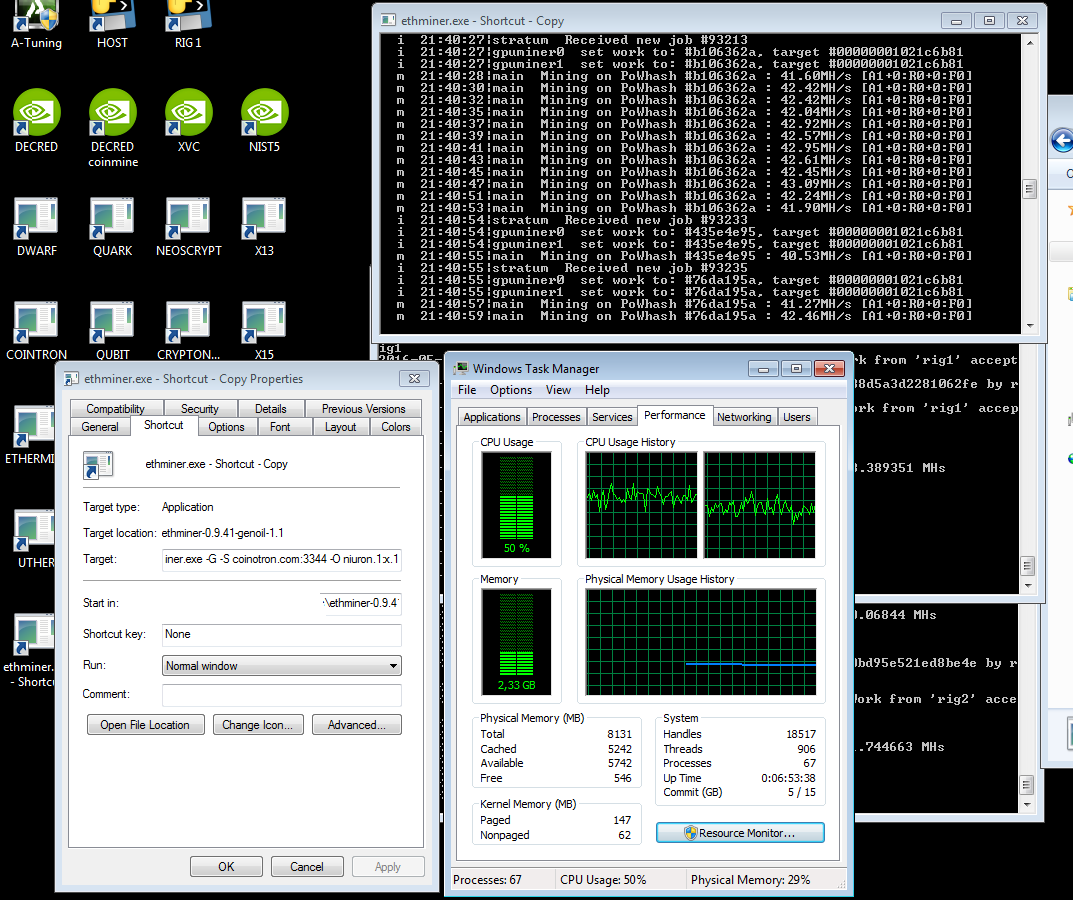Click the browser back arrow button
The height and width of the screenshot is (900, 1073).
click(x=1061, y=141)
